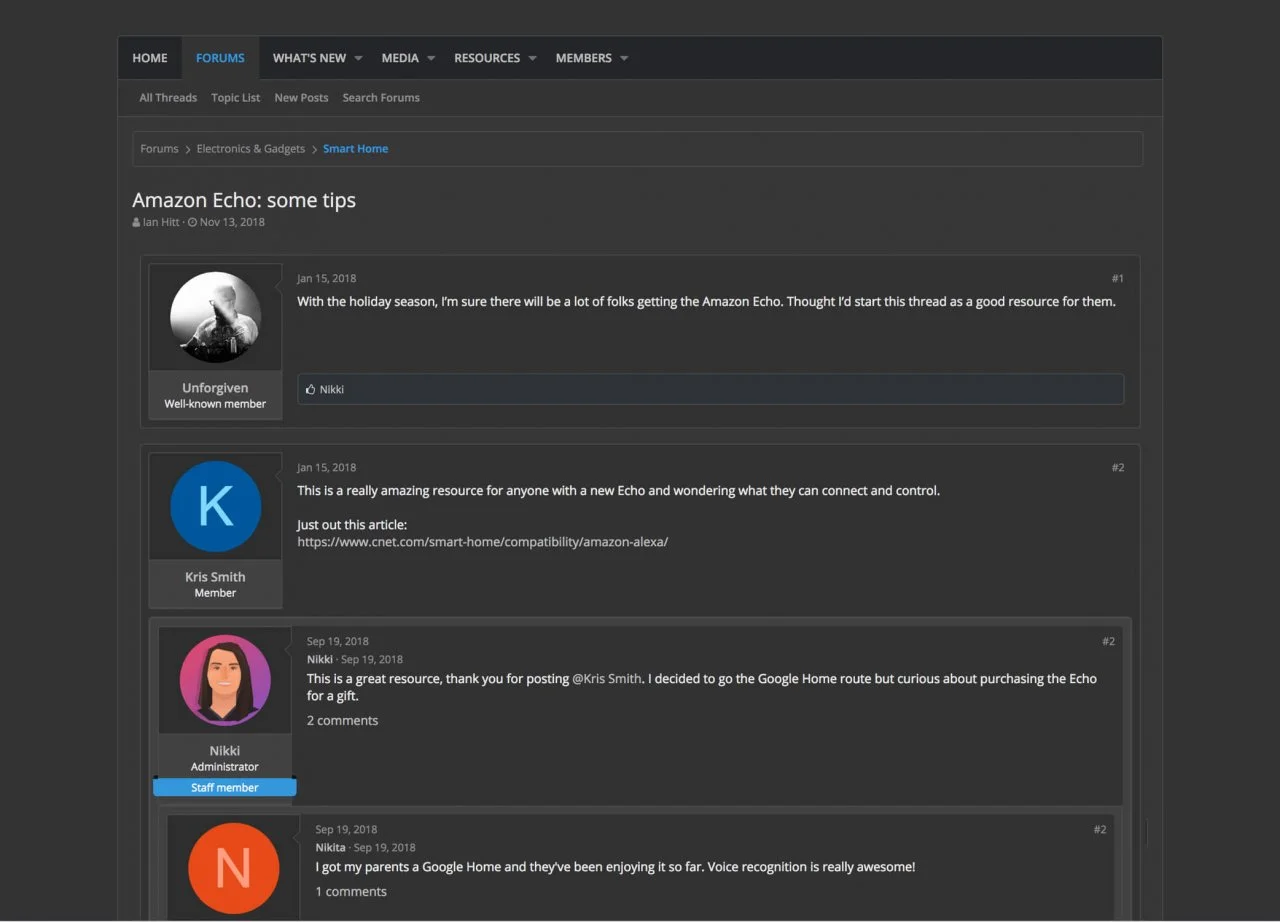Screen dimensions: 1280x922
Task: Expand the Media menu dropdown arrow
Action: tap(431, 58)
